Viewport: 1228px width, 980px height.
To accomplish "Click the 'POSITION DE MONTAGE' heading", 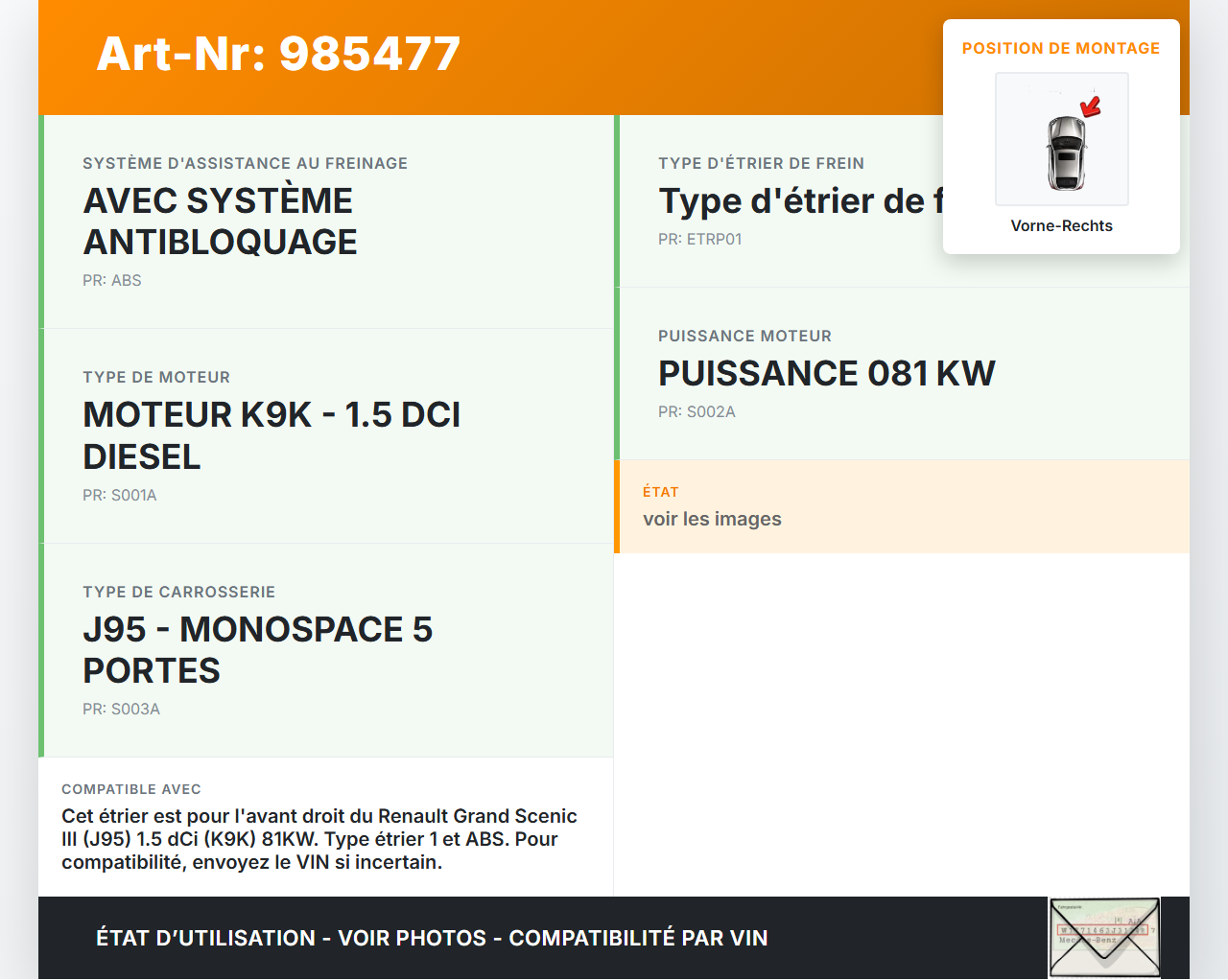I will click(1060, 48).
